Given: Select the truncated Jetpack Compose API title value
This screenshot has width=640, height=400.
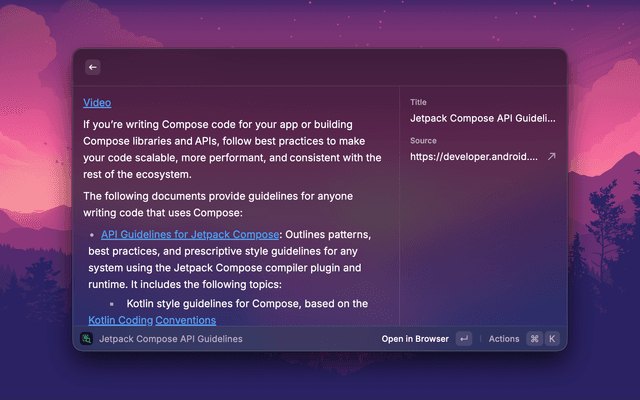Looking at the screenshot, I should [483, 118].
